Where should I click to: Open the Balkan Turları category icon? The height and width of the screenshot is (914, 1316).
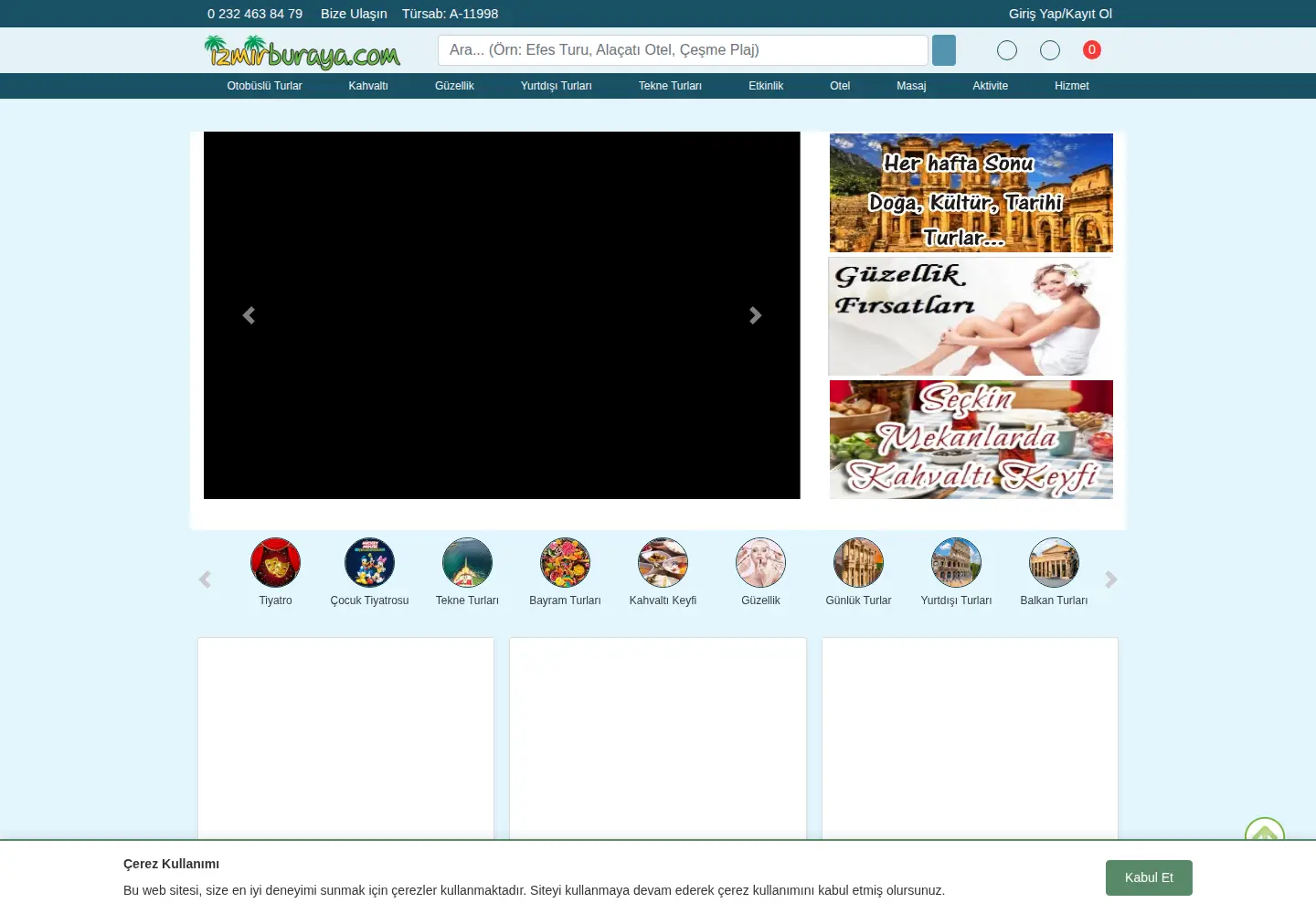coord(1054,562)
